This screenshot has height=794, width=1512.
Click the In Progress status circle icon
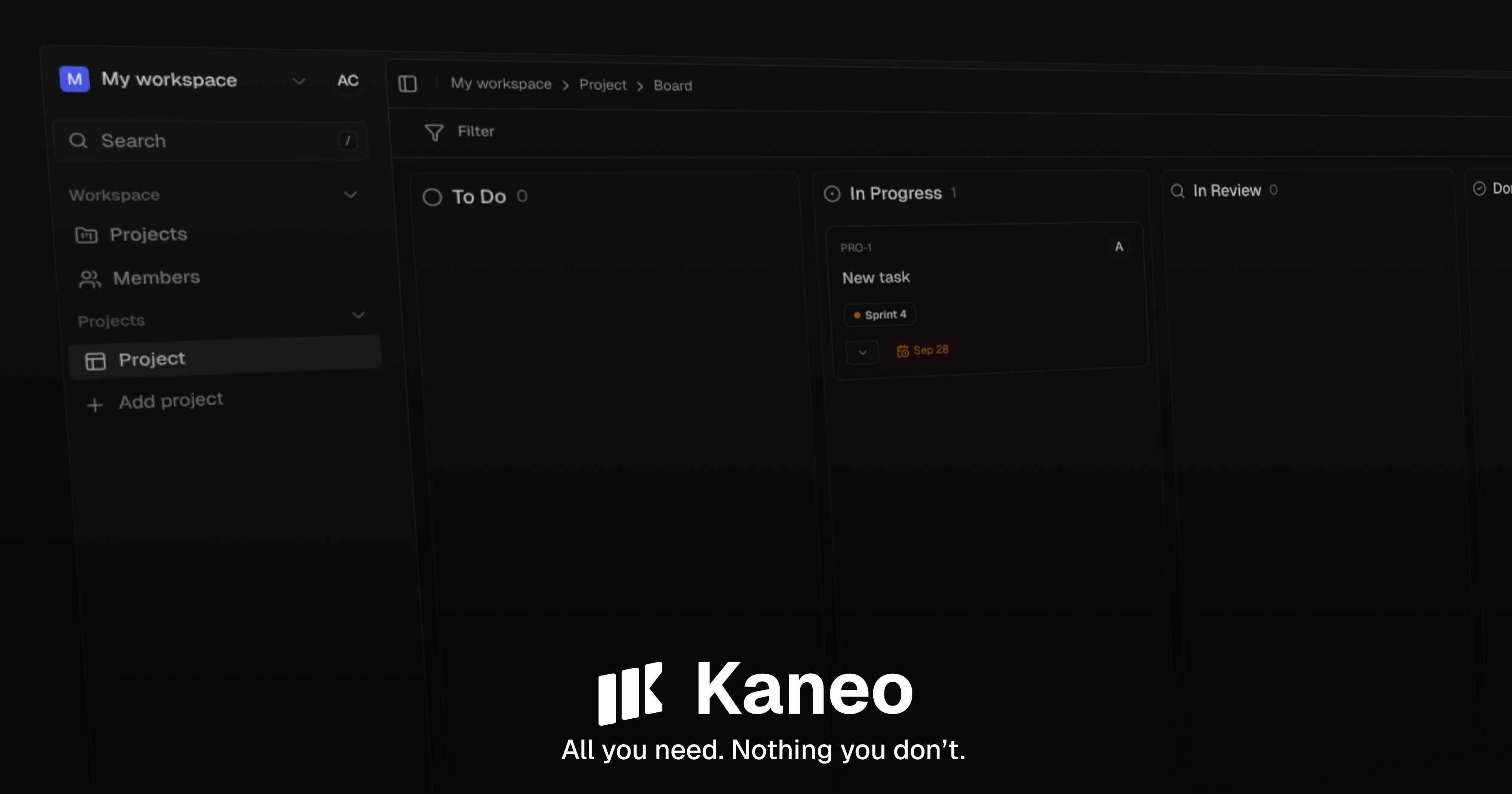point(832,194)
